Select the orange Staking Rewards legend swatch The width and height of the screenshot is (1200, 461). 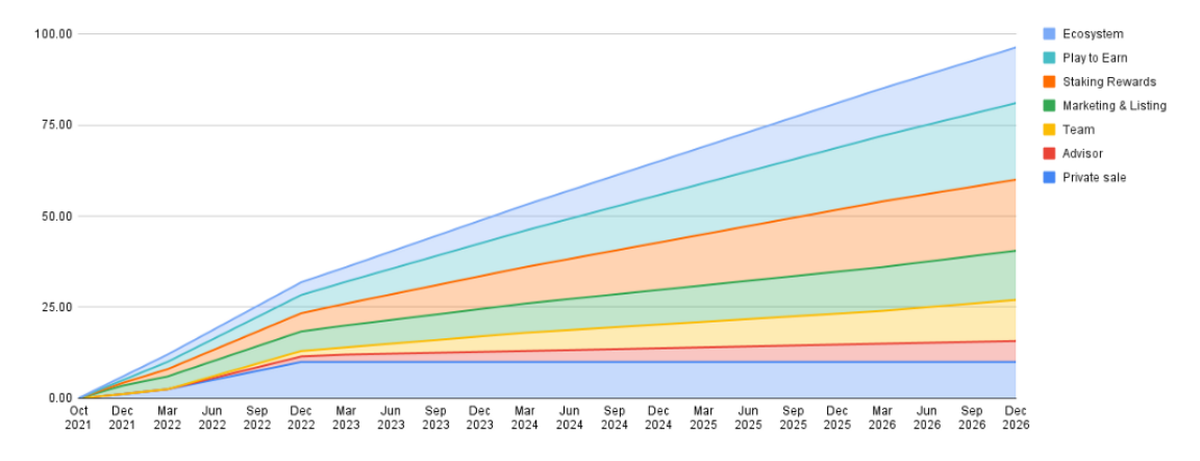pos(1049,82)
